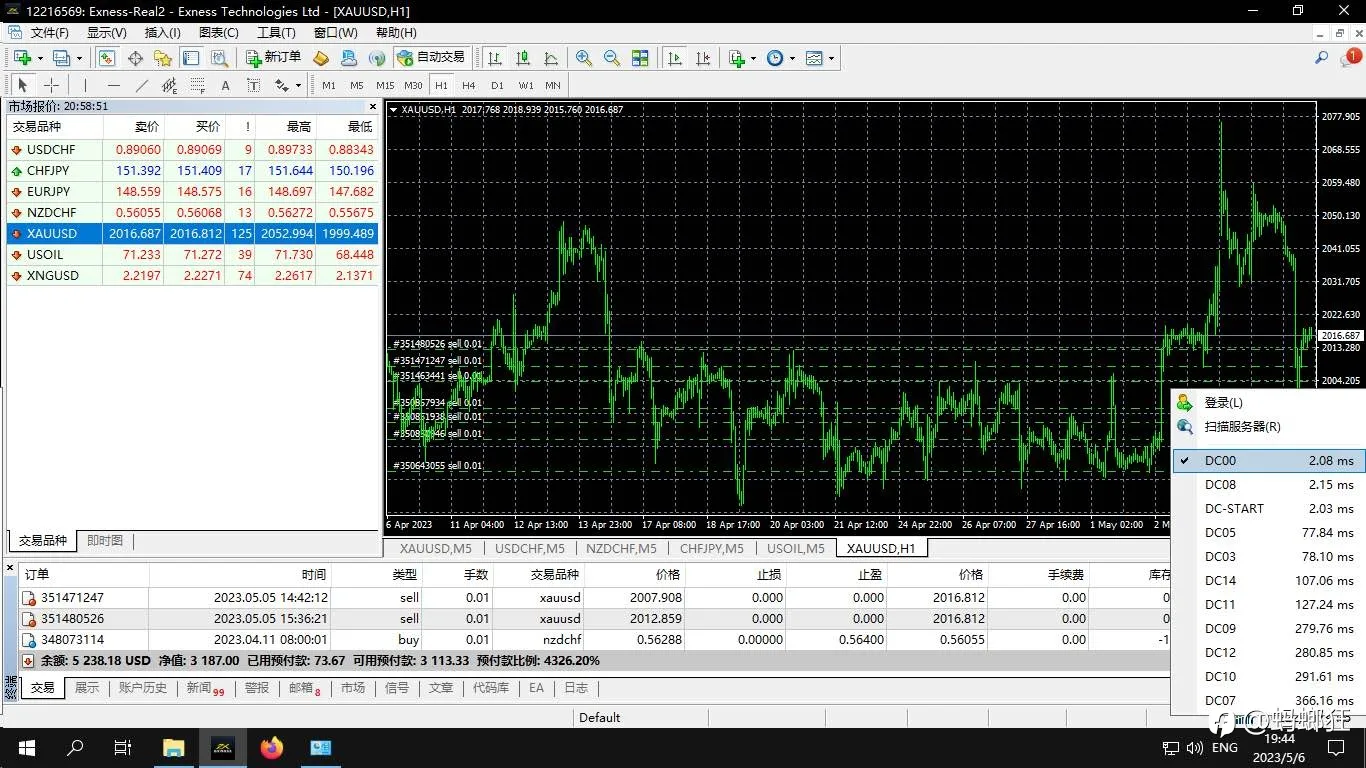
Task: Toggle the Data Window crosshair-target icon
Action: [135, 58]
